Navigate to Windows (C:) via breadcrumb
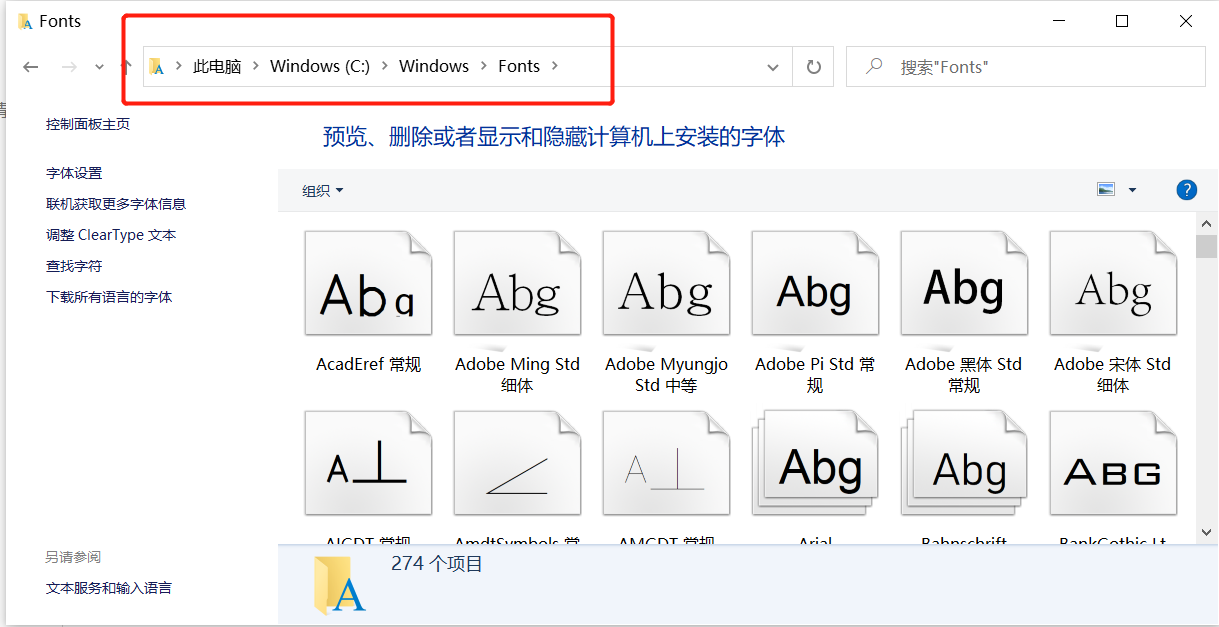 [x=319, y=66]
